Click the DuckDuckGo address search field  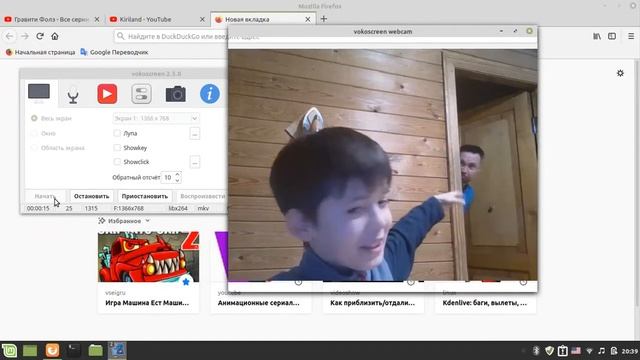(171, 36)
